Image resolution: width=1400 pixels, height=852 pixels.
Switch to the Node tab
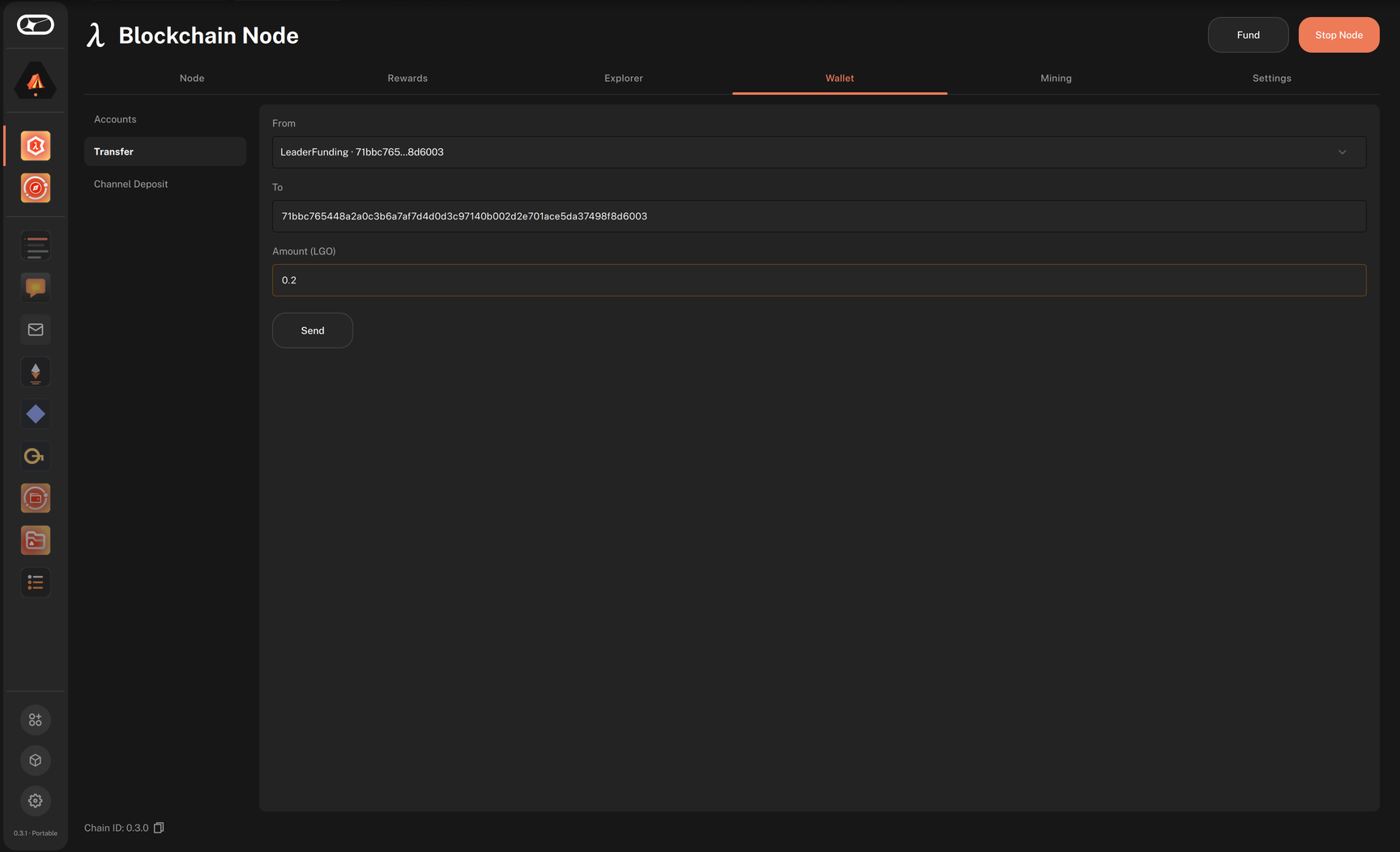[192, 79]
